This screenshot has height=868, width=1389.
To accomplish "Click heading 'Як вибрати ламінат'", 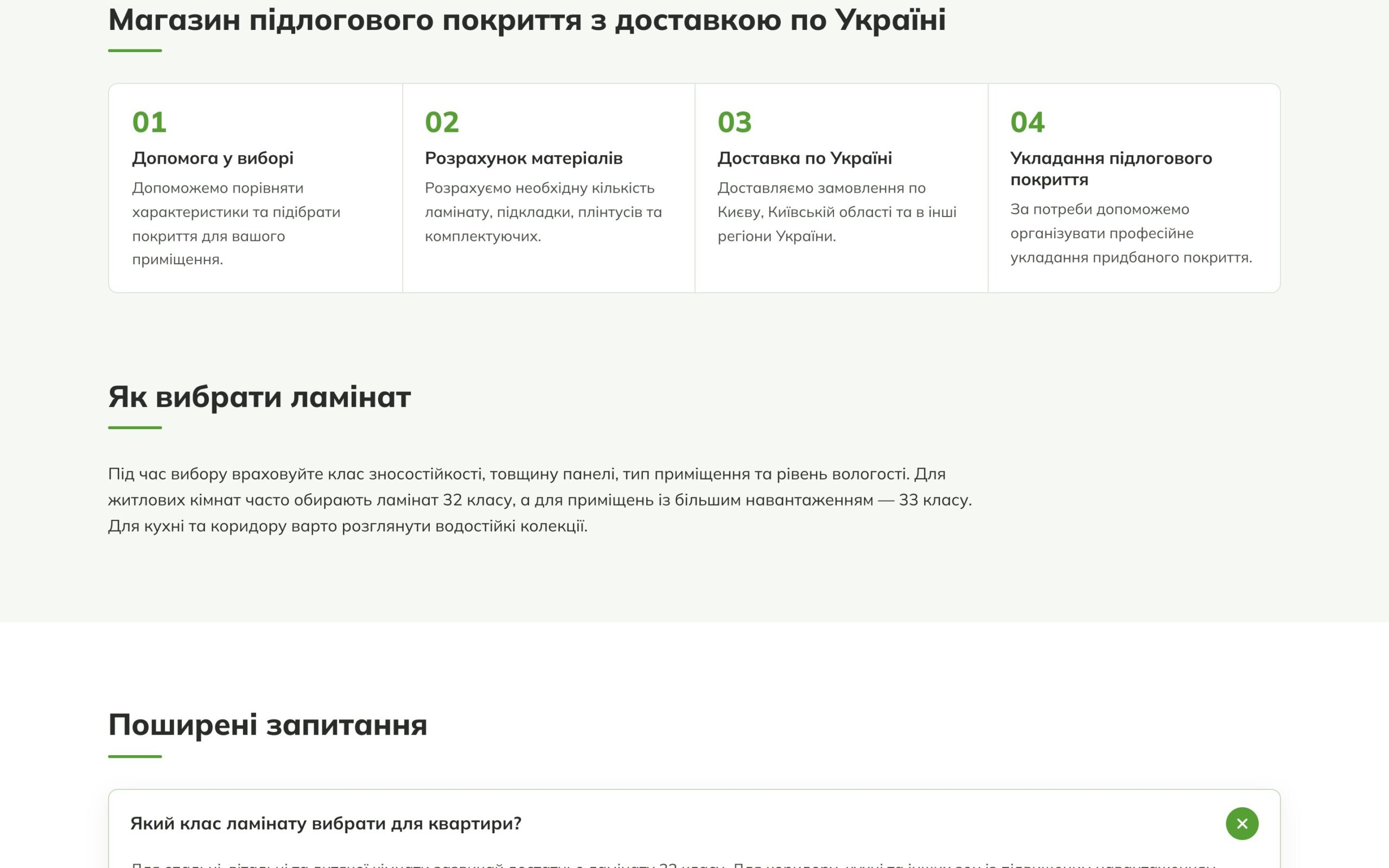I will 259,397.
